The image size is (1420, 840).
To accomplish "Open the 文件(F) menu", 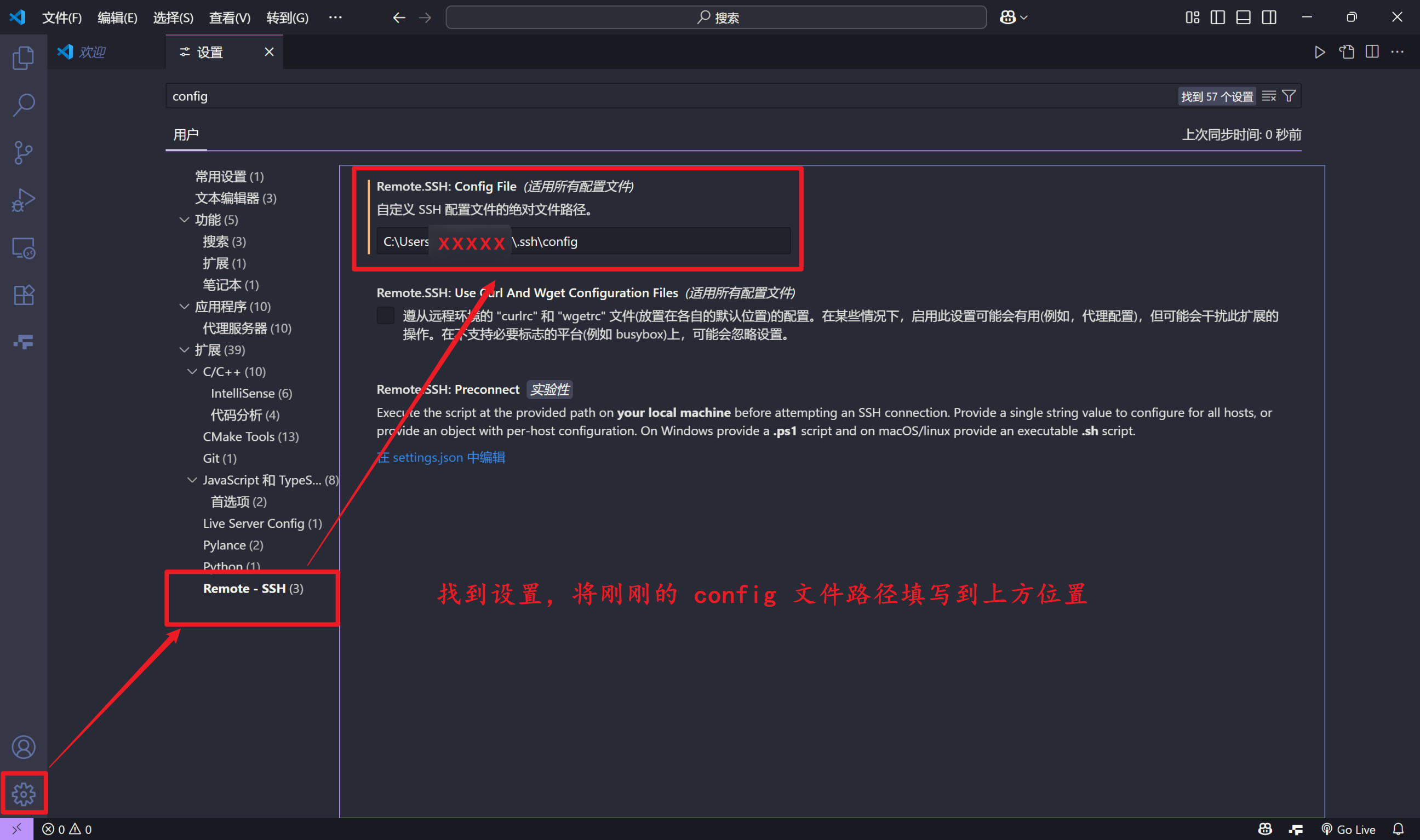I will (x=62, y=18).
